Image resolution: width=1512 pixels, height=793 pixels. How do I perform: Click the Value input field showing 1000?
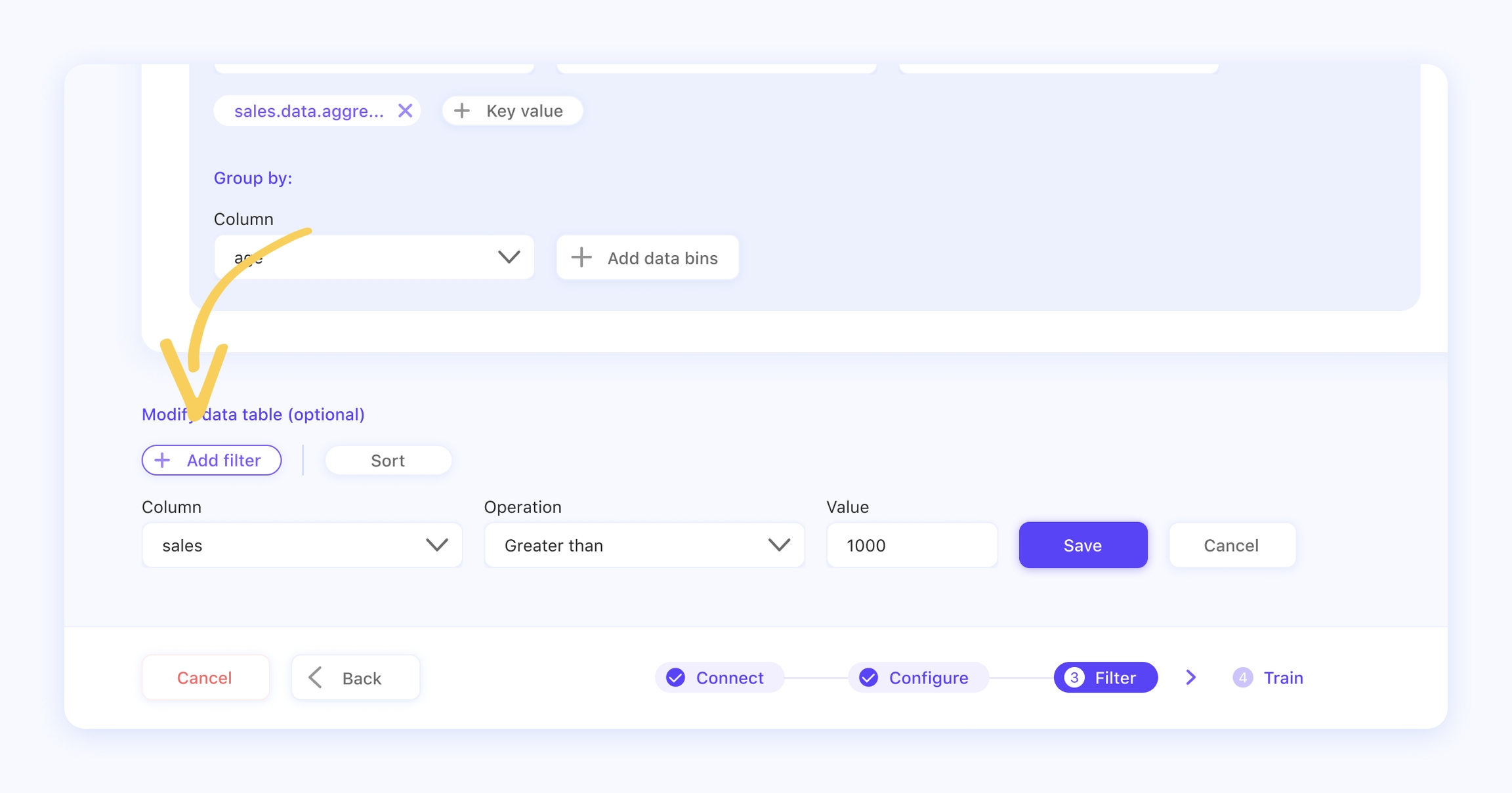(912, 545)
